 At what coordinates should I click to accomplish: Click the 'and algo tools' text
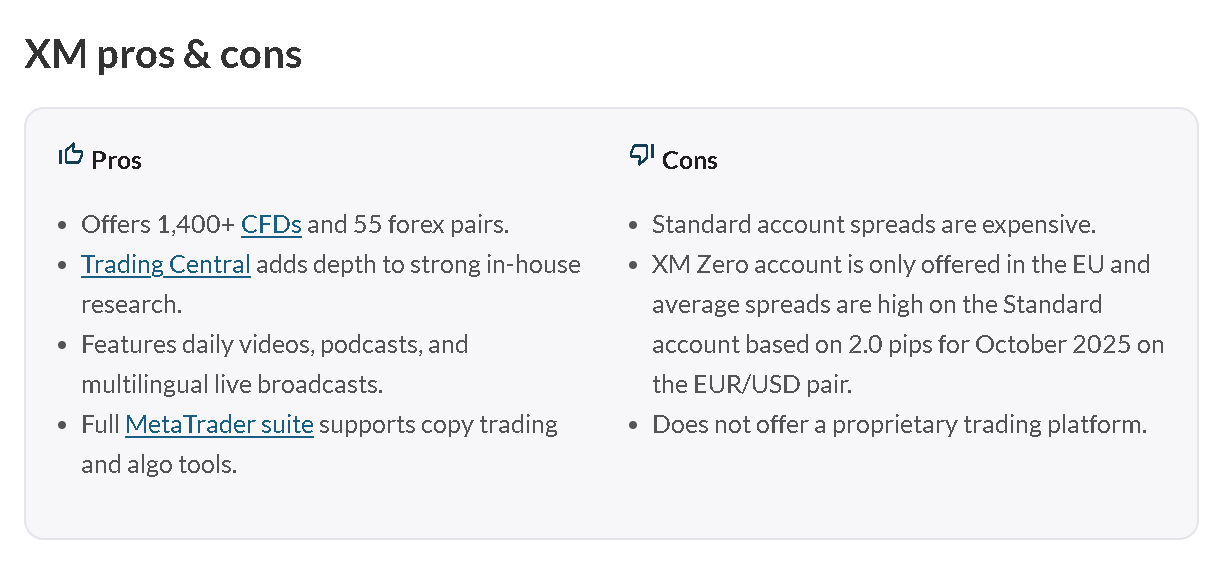[x=159, y=464]
